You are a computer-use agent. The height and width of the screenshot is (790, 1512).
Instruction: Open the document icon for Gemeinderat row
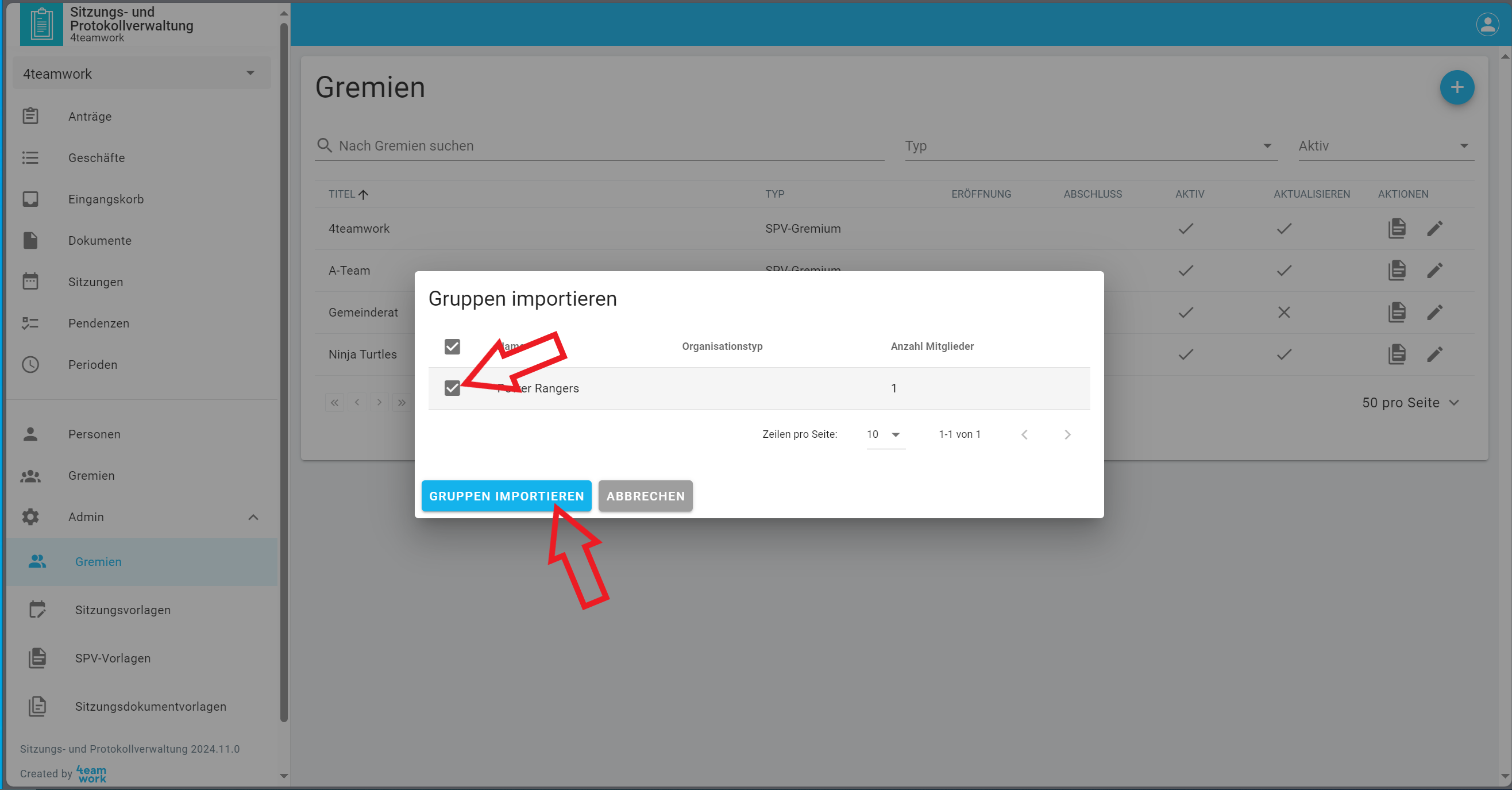click(1397, 312)
